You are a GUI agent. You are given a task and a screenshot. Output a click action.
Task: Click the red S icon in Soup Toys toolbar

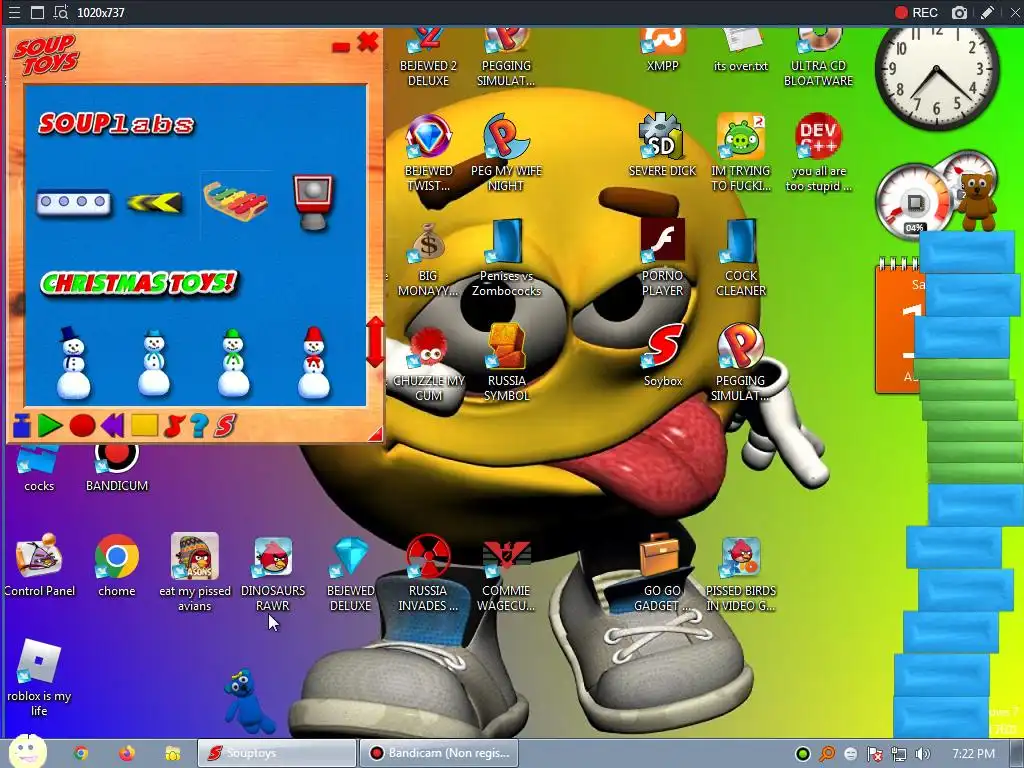pyautogui.click(x=224, y=426)
